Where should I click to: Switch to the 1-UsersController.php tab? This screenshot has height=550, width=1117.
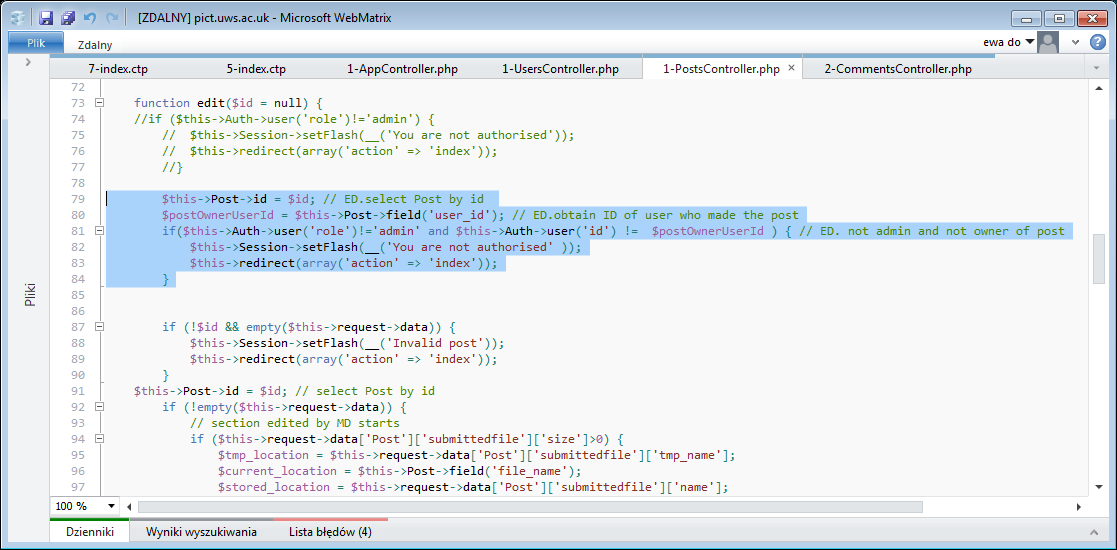point(561,69)
